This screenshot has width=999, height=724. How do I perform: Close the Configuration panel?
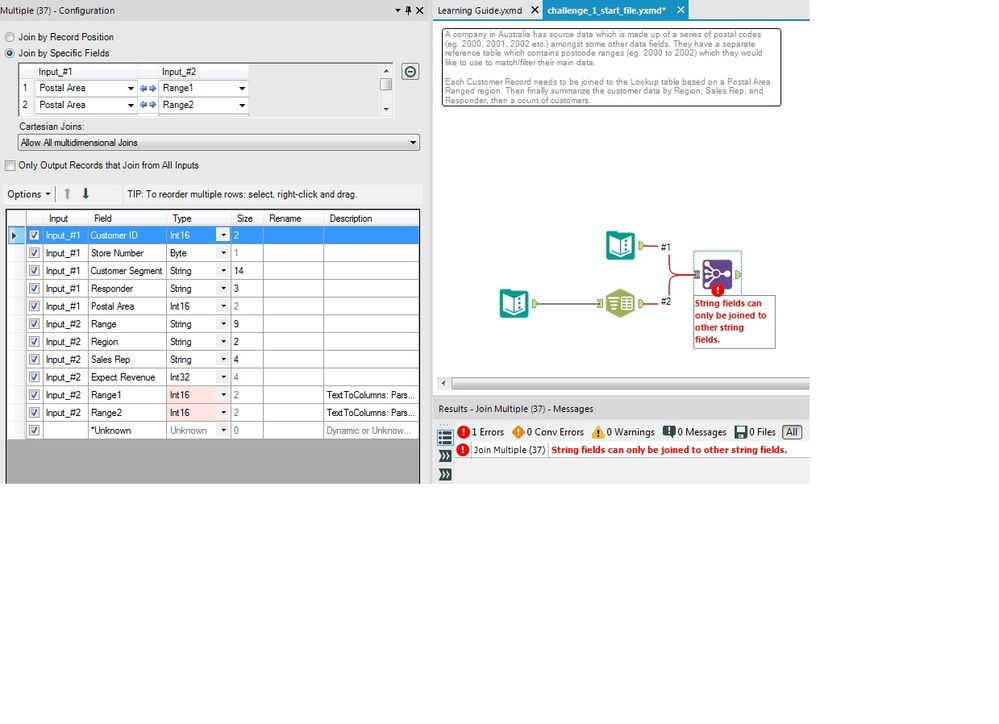pos(419,10)
